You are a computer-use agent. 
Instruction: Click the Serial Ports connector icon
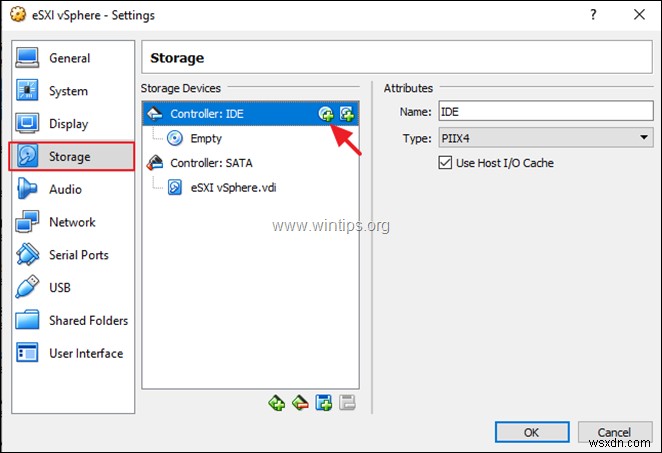click(x=27, y=254)
